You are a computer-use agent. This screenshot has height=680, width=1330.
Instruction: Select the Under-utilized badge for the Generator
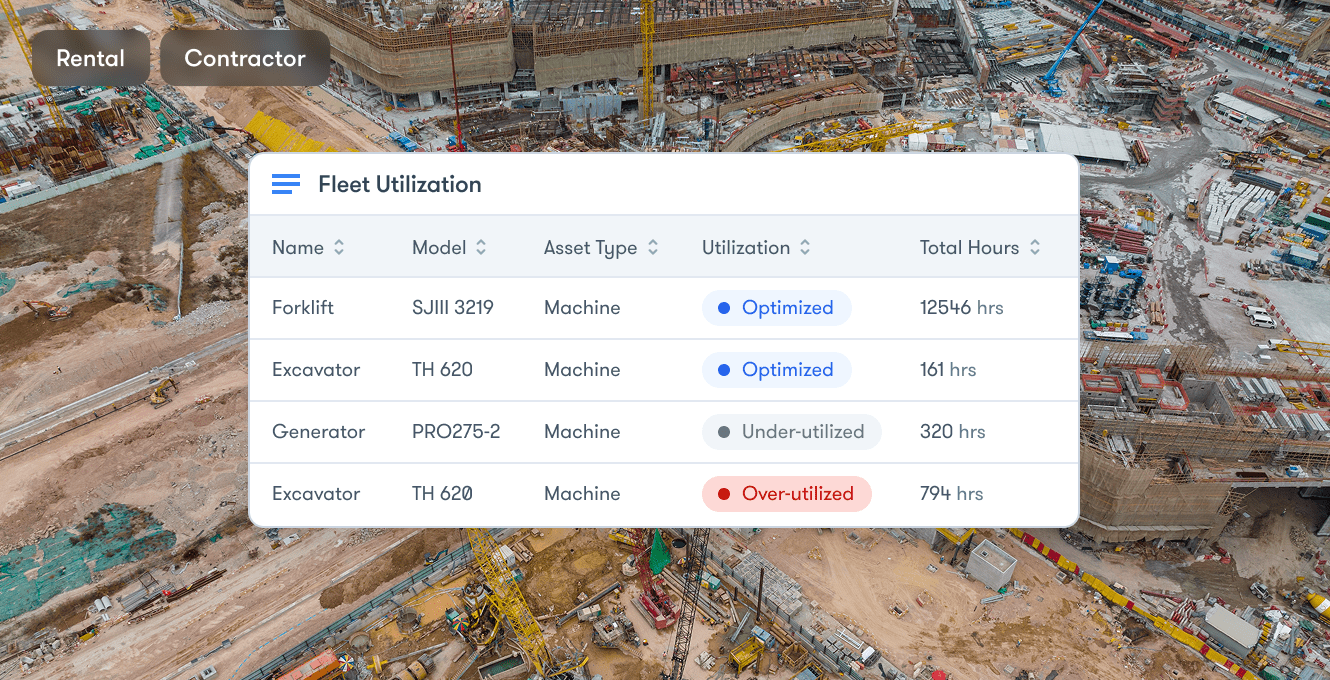pos(791,431)
